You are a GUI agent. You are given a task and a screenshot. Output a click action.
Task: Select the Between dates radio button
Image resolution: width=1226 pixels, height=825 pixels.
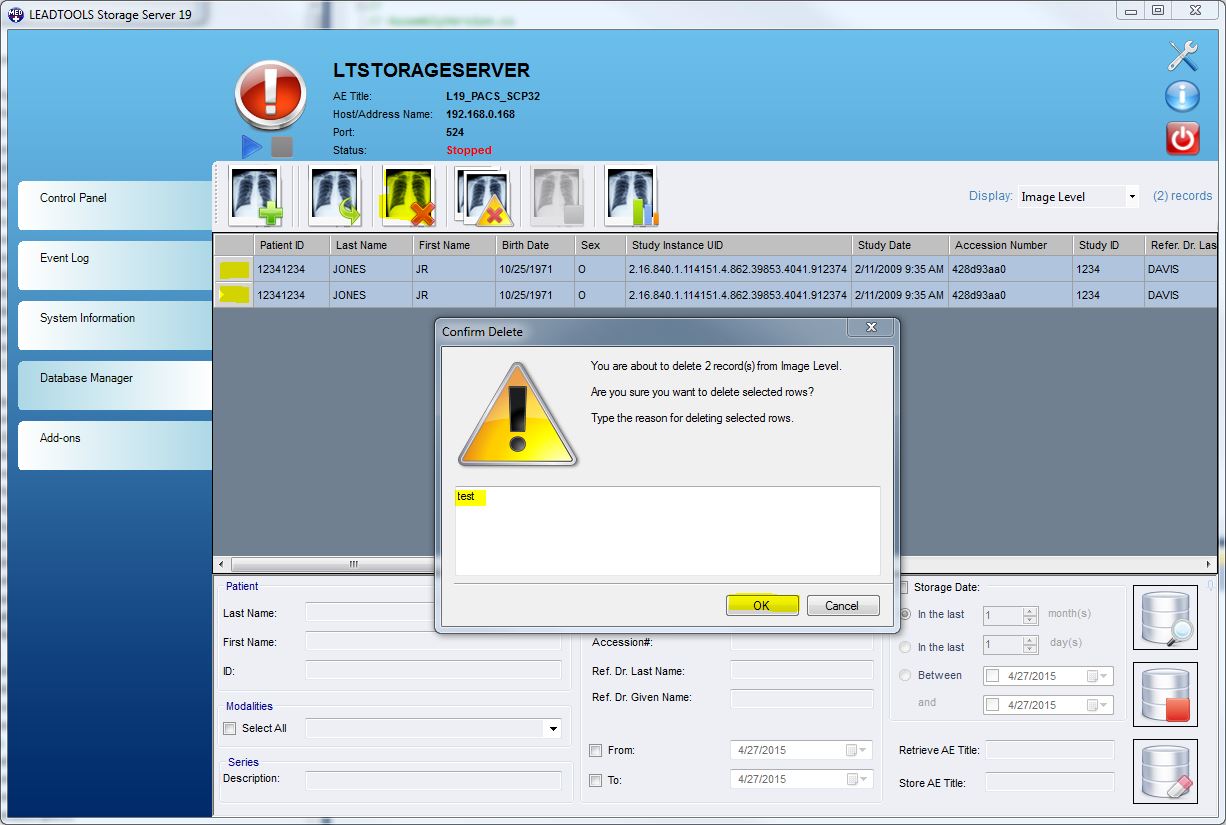905,675
